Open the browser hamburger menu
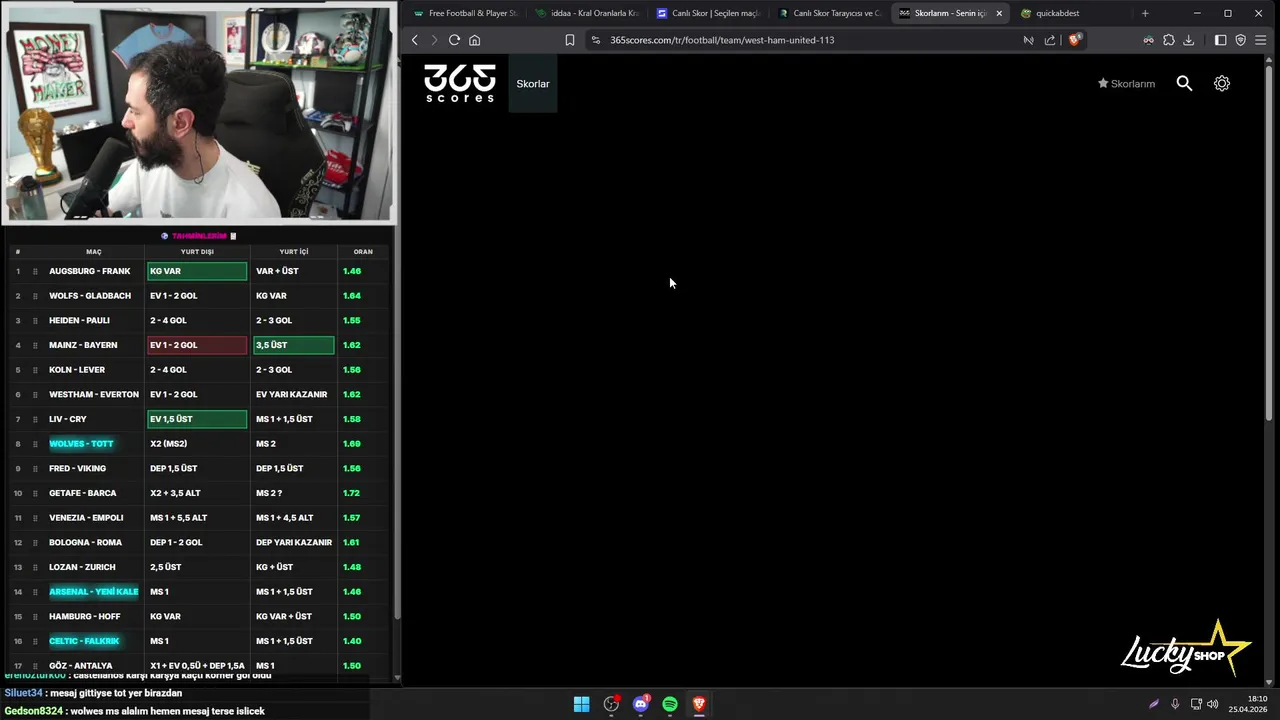This screenshot has height=720, width=1280. (x=1261, y=40)
